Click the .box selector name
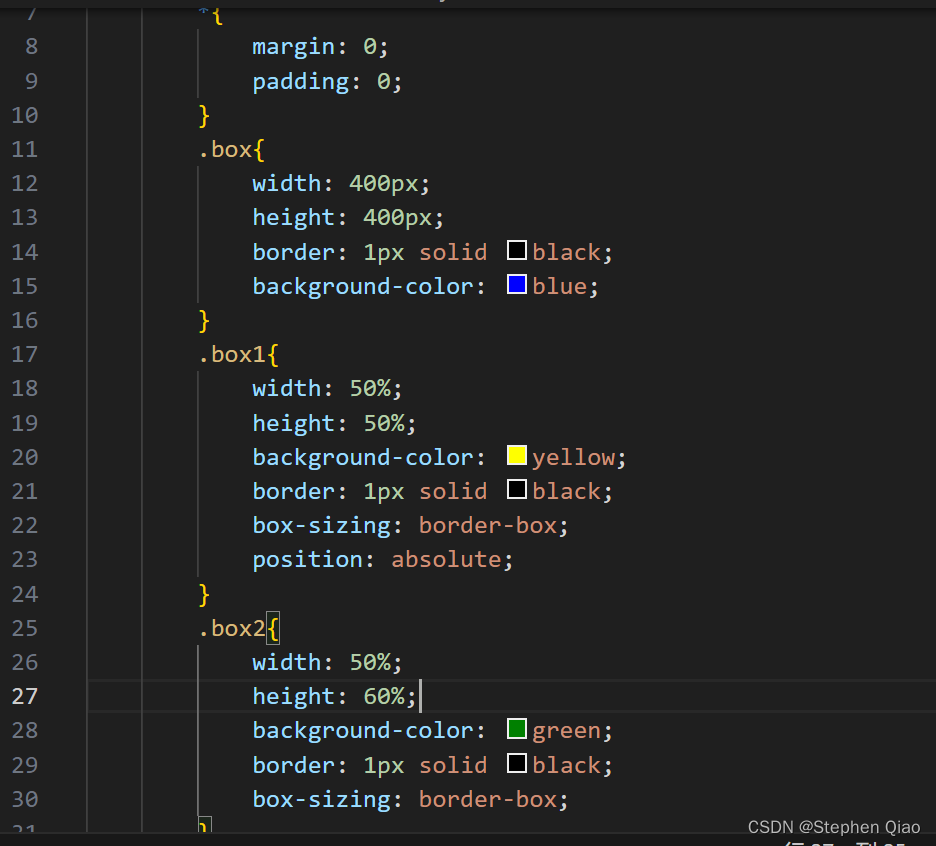Viewport: 936px width, 846px height. pos(225,149)
